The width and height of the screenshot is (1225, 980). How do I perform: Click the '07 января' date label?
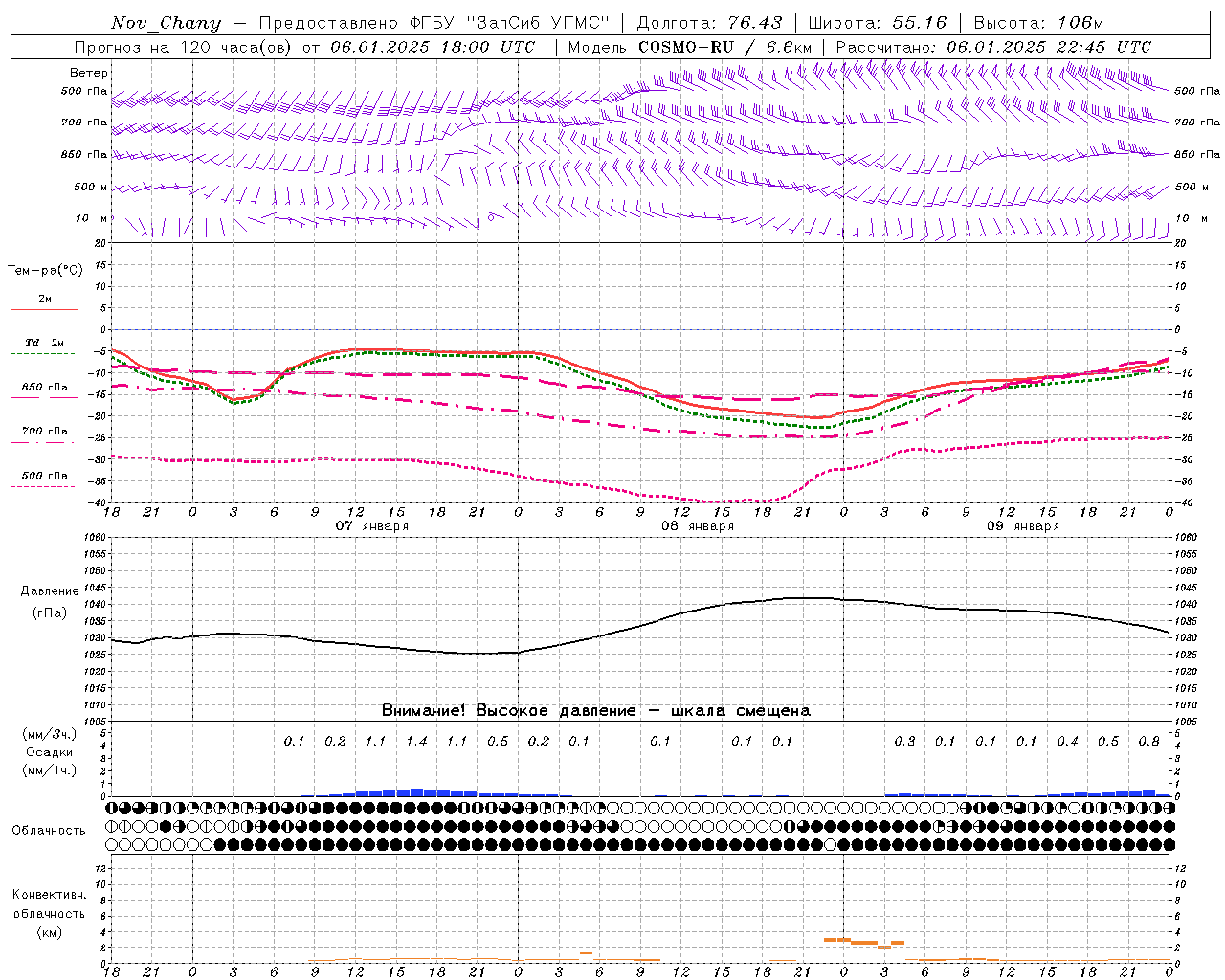click(371, 525)
